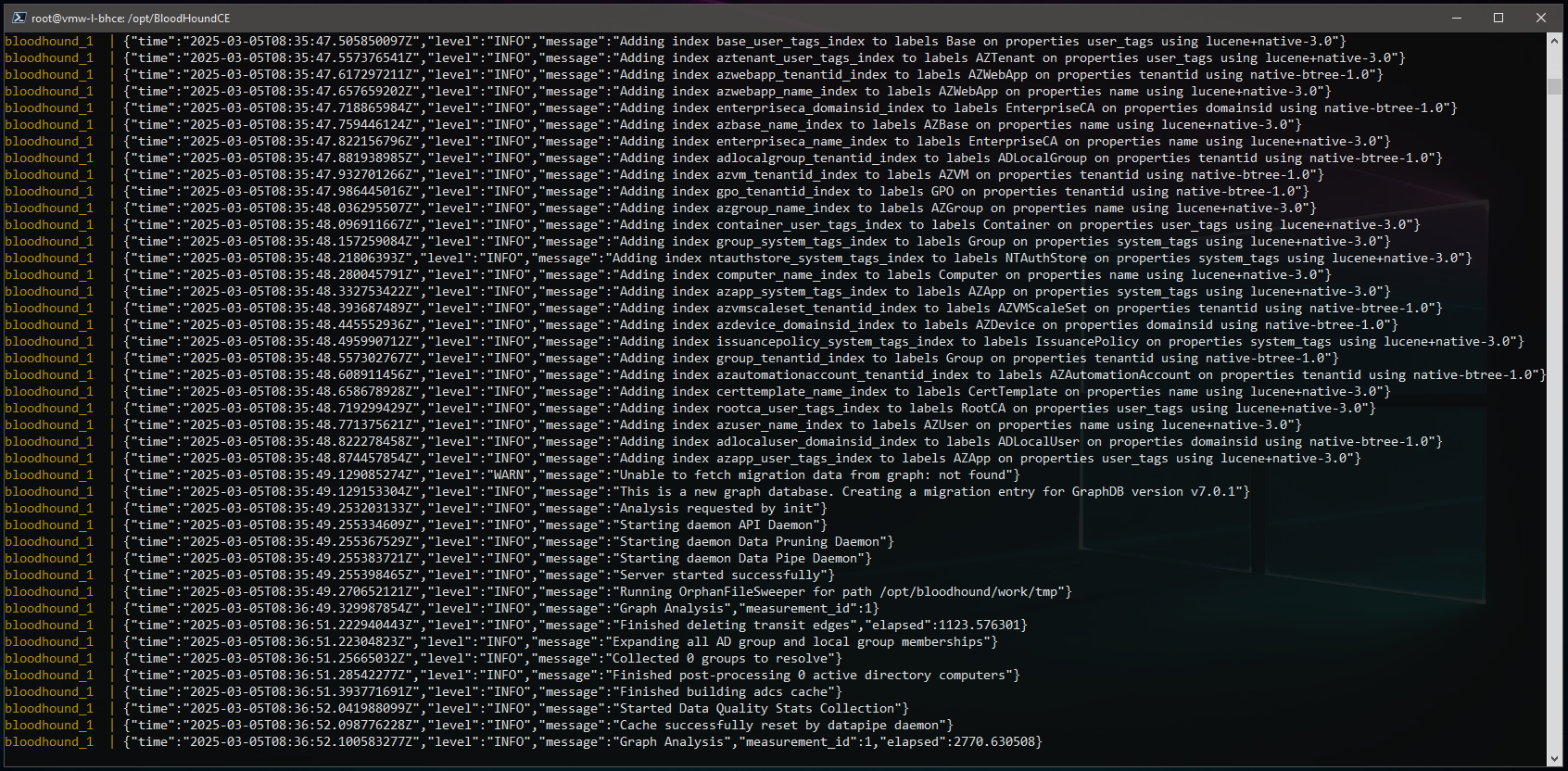Click the PowerShell icon in title bar

(x=19, y=18)
